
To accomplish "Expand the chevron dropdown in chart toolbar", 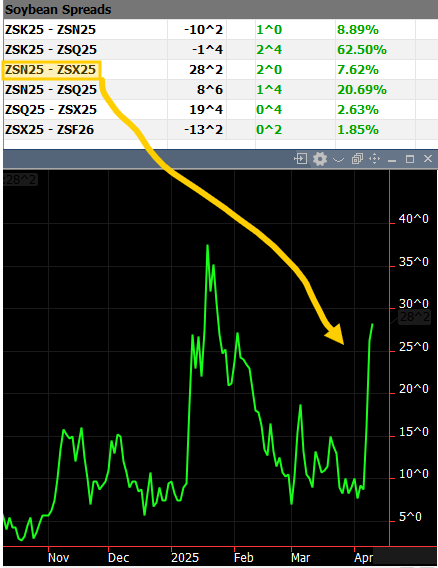I will click(338, 159).
